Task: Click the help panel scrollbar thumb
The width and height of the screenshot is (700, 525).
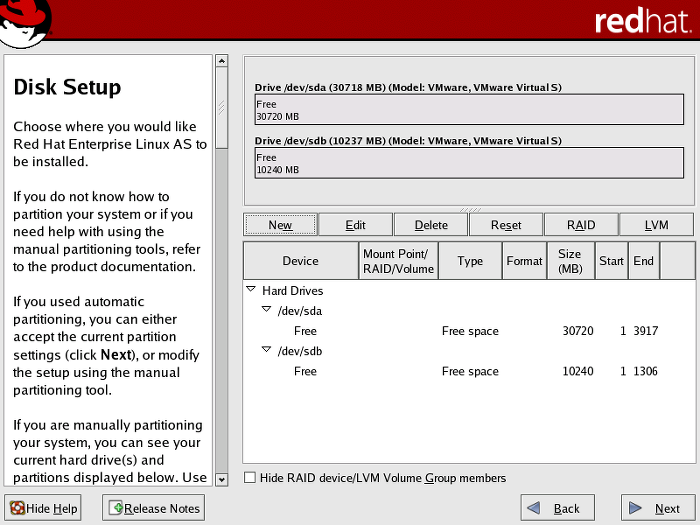Action: [221, 108]
